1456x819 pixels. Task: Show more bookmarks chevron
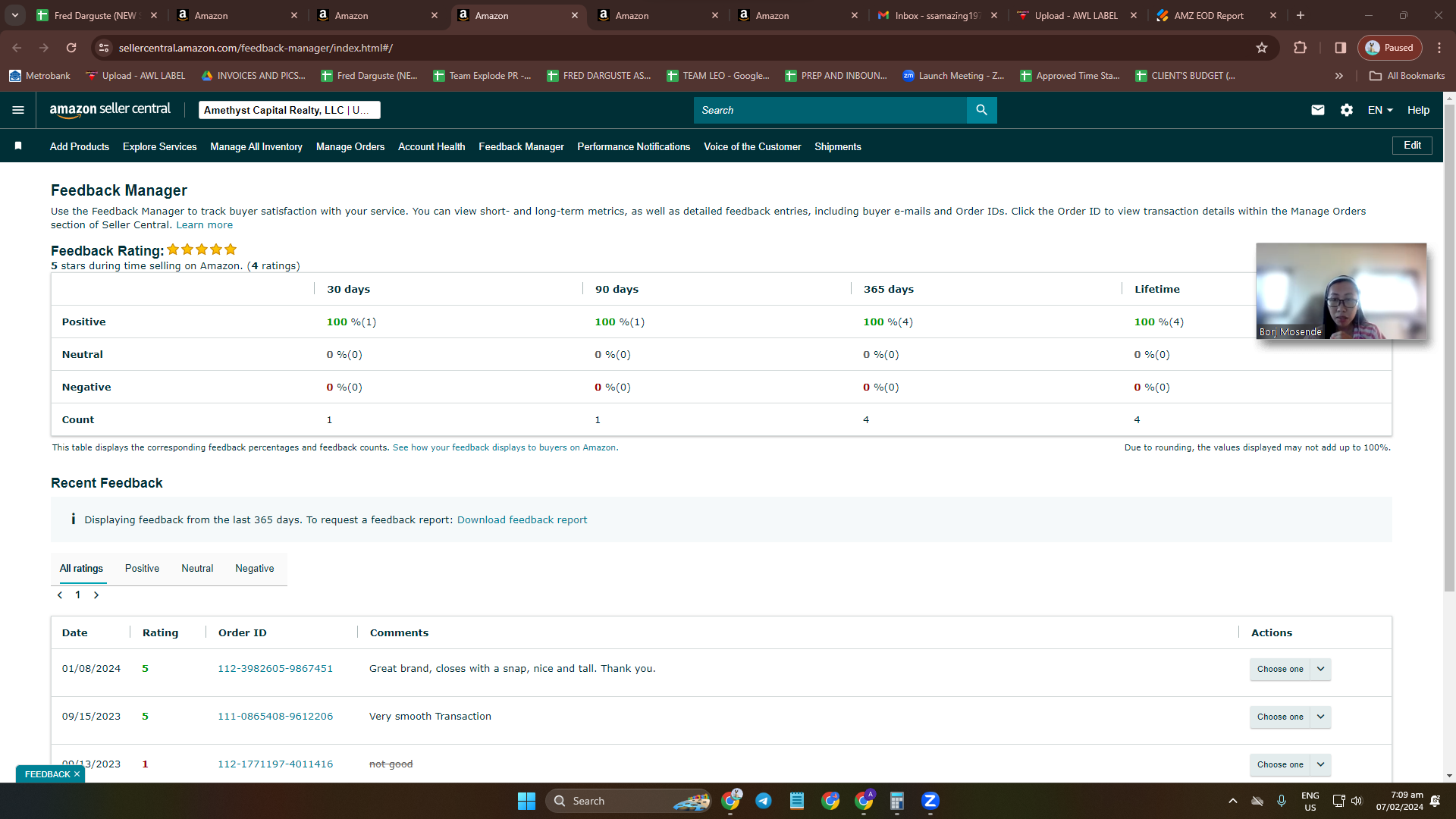[x=1339, y=76]
